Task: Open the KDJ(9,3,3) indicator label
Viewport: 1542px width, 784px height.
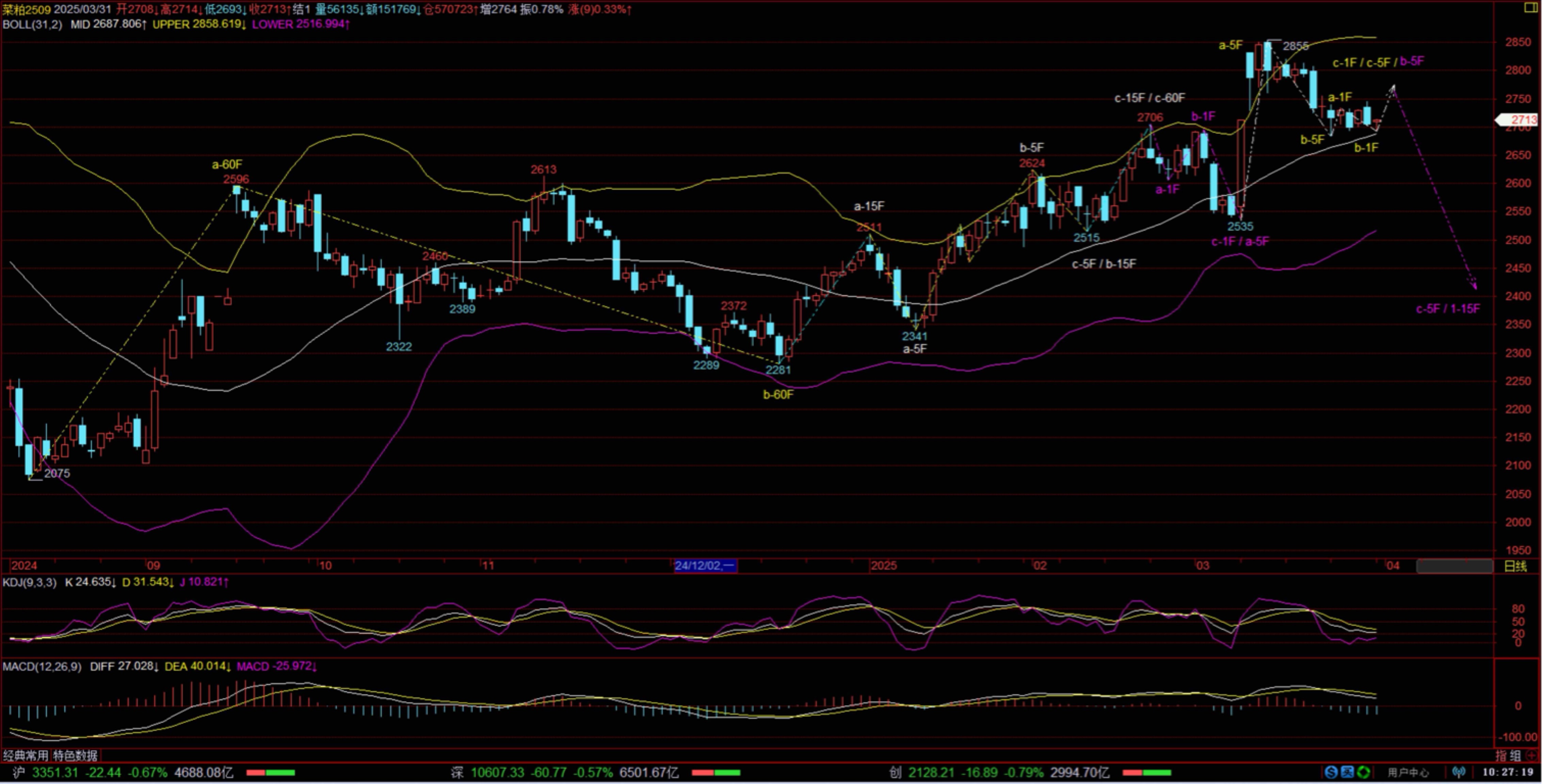Action: (x=29, y=582)
